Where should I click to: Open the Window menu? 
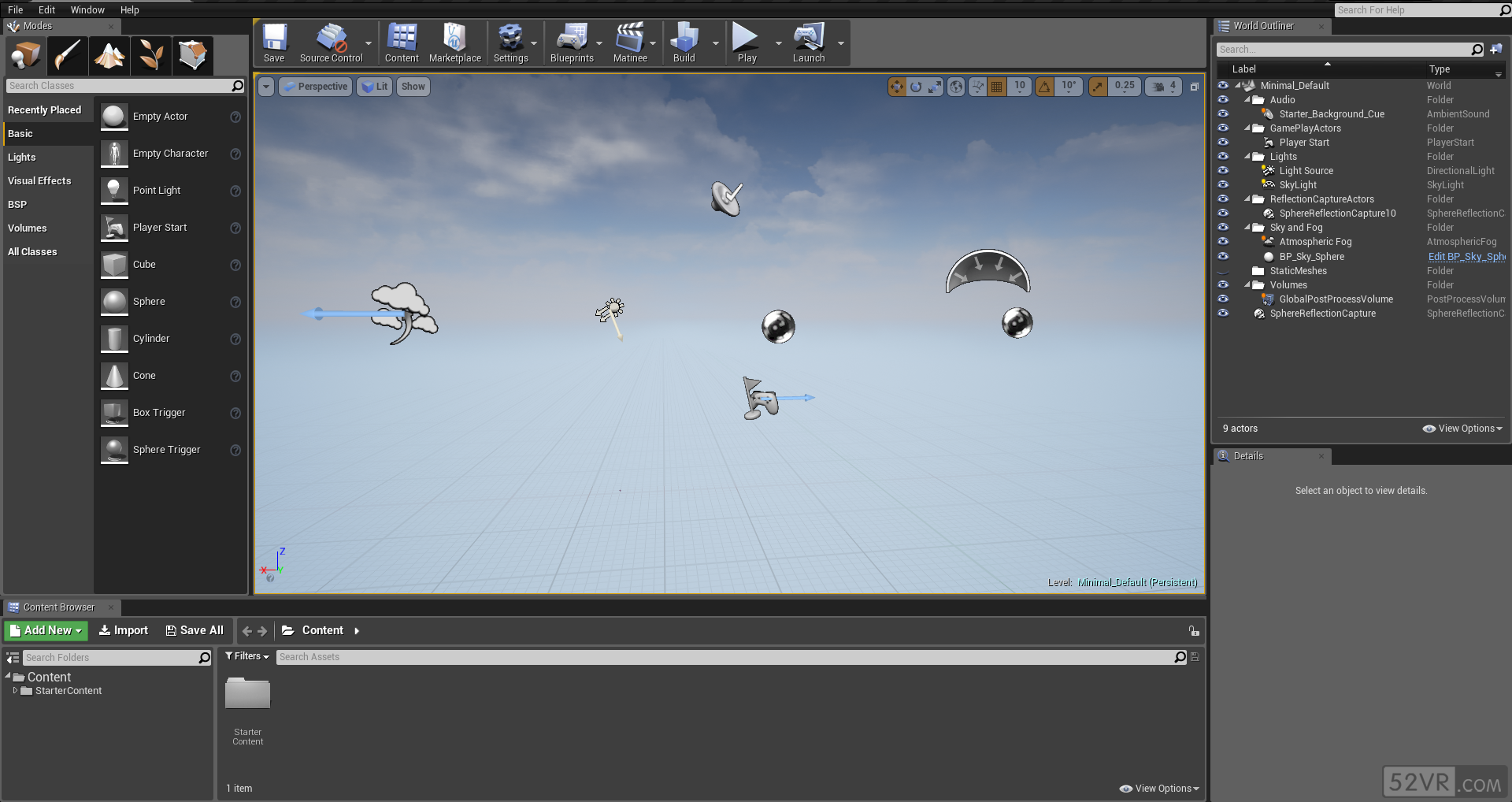point(87,9)
